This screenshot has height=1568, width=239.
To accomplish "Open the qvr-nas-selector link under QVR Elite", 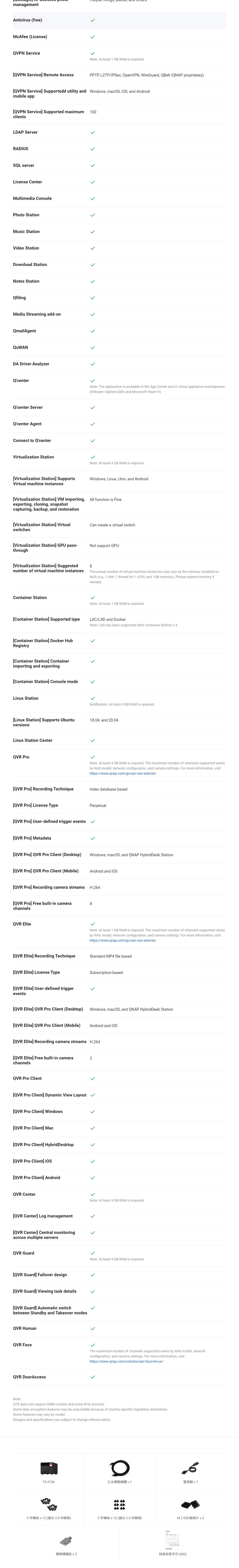I will (123, 940).
